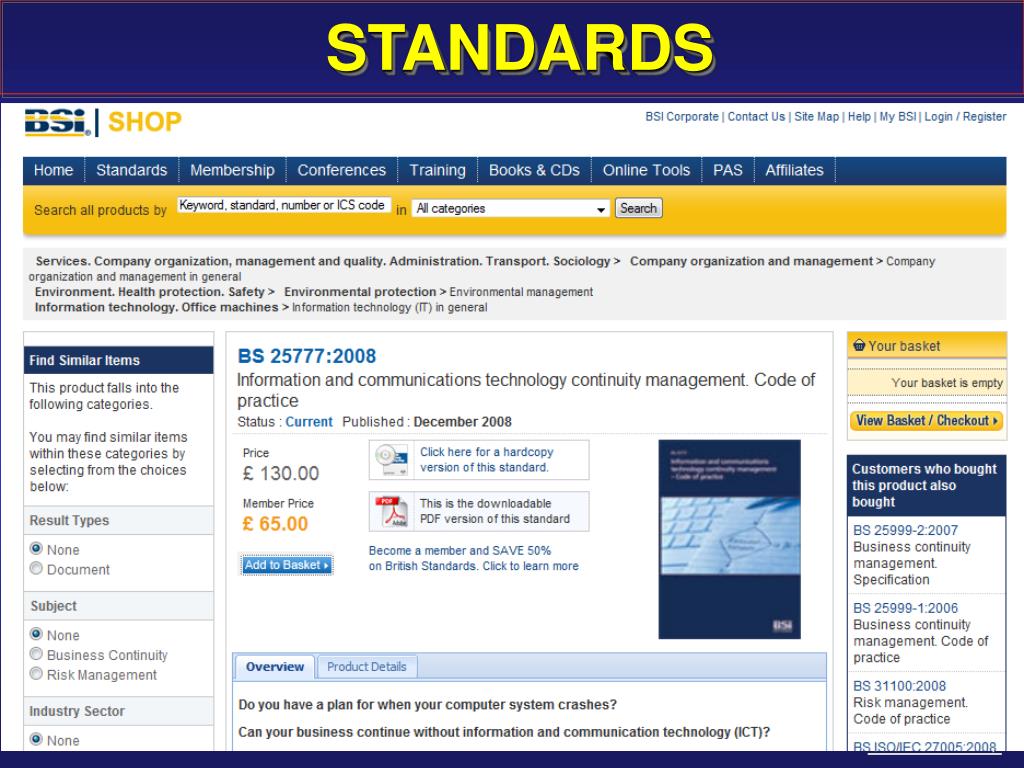Click the basket icon beside Your basket
The image size is (1024, 768).
pos(859,345)
